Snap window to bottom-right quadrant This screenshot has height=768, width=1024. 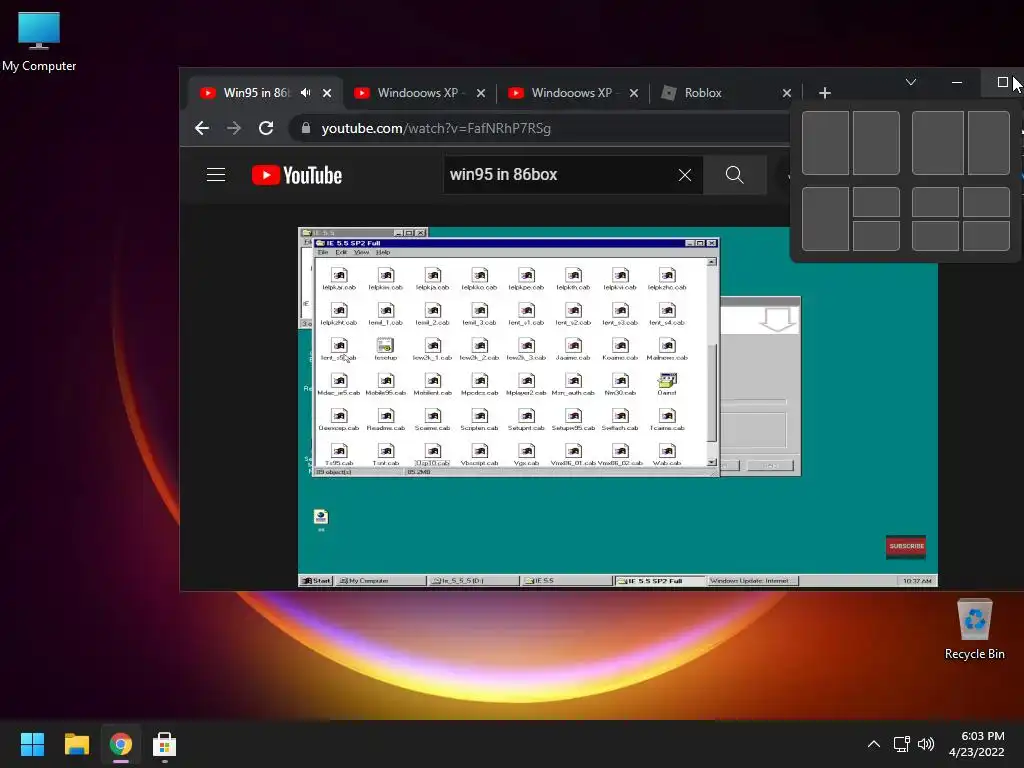click(986, 236)
